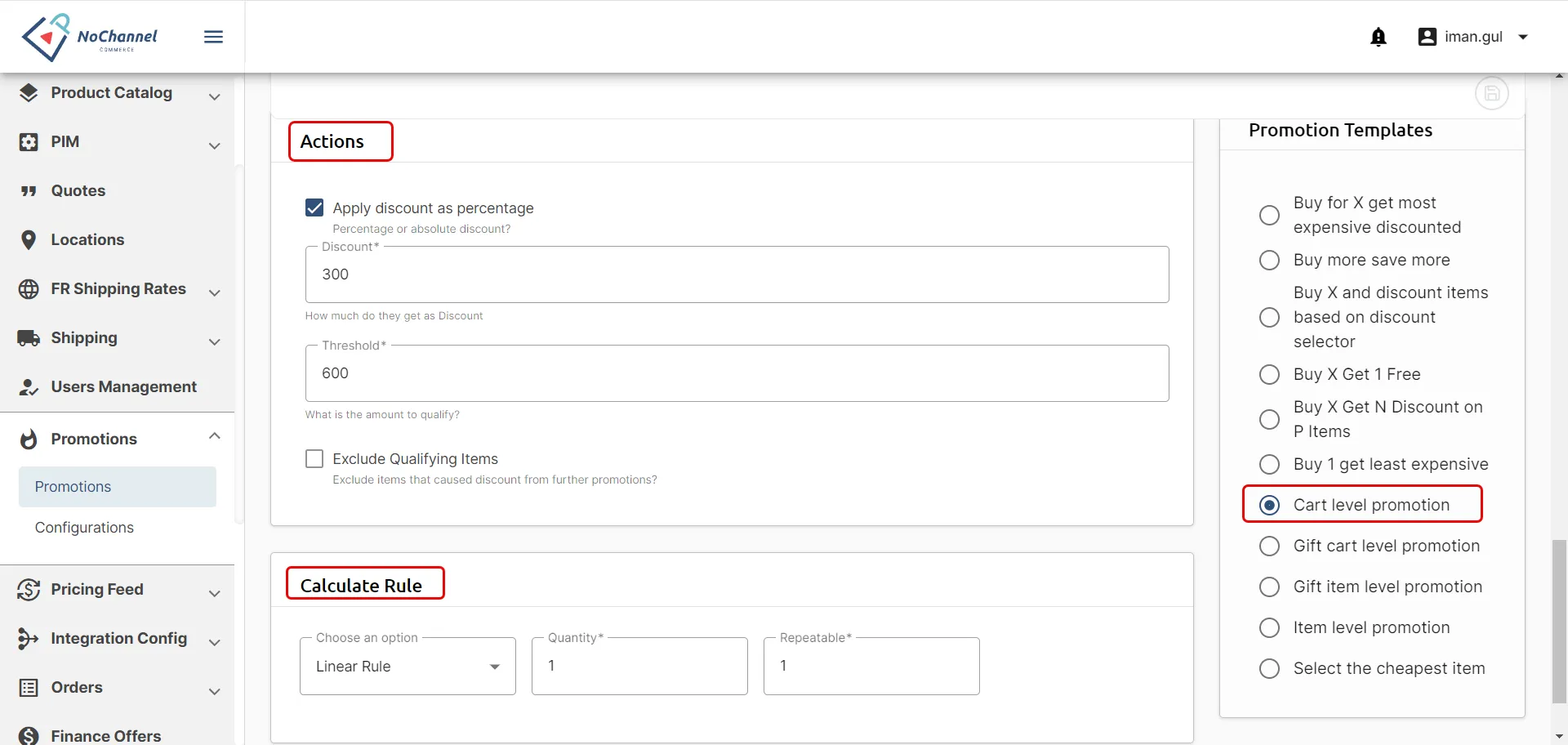Expand the Pricing Feed chevron
This screenshot has height=745, width=1568.
(215, 593)
